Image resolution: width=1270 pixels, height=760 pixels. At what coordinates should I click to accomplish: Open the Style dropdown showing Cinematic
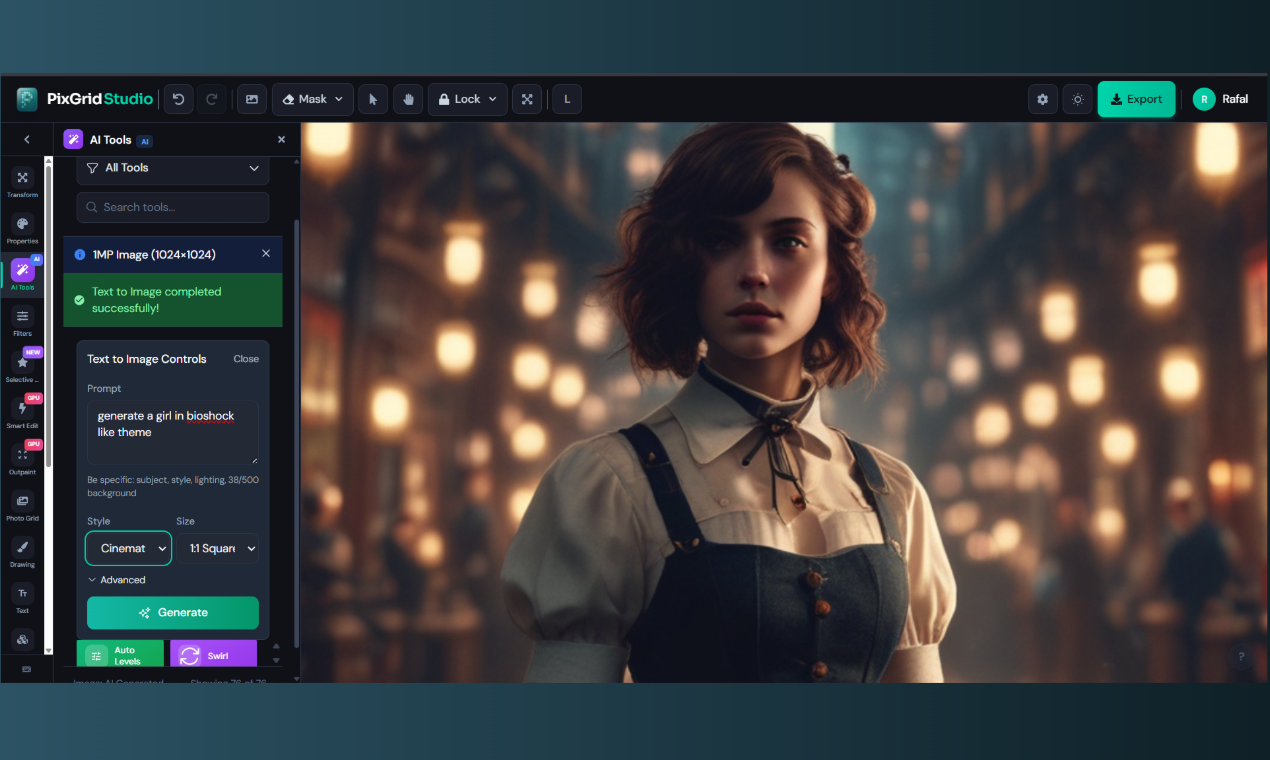[128, 548]
